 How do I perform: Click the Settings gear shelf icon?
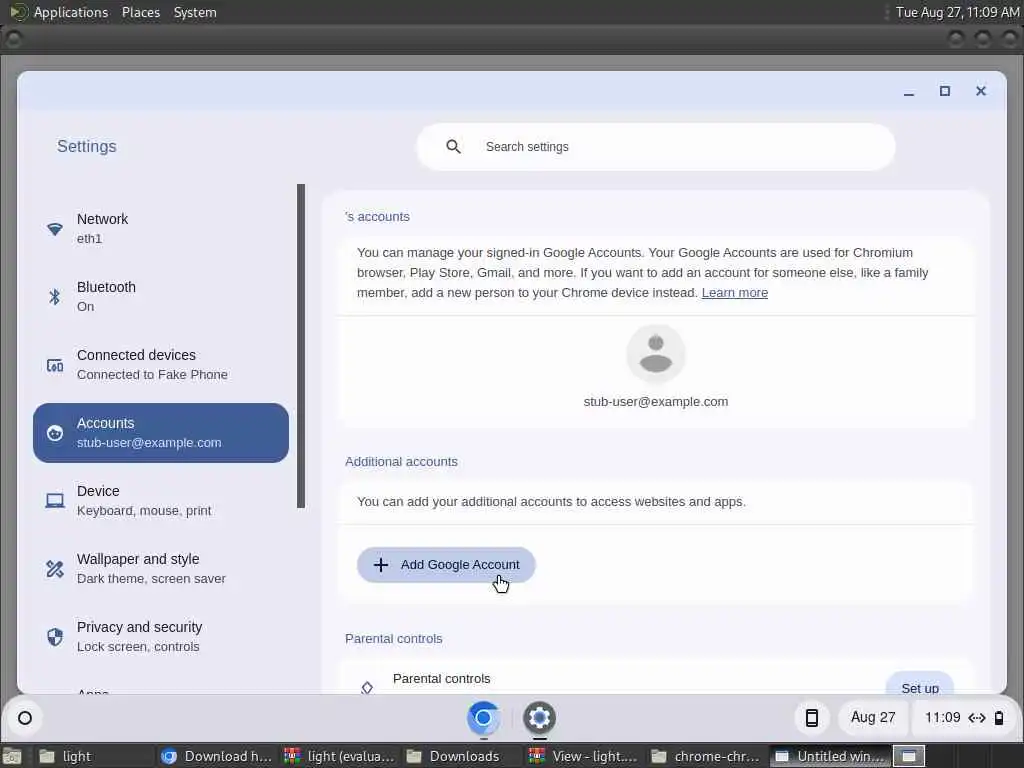(539, 718)
